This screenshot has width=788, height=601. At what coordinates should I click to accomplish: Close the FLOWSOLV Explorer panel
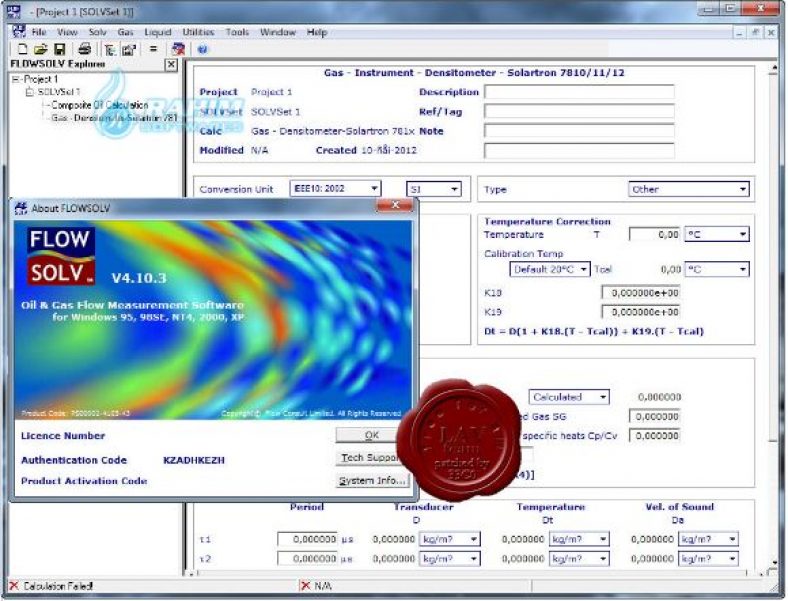tap(171, 65)
